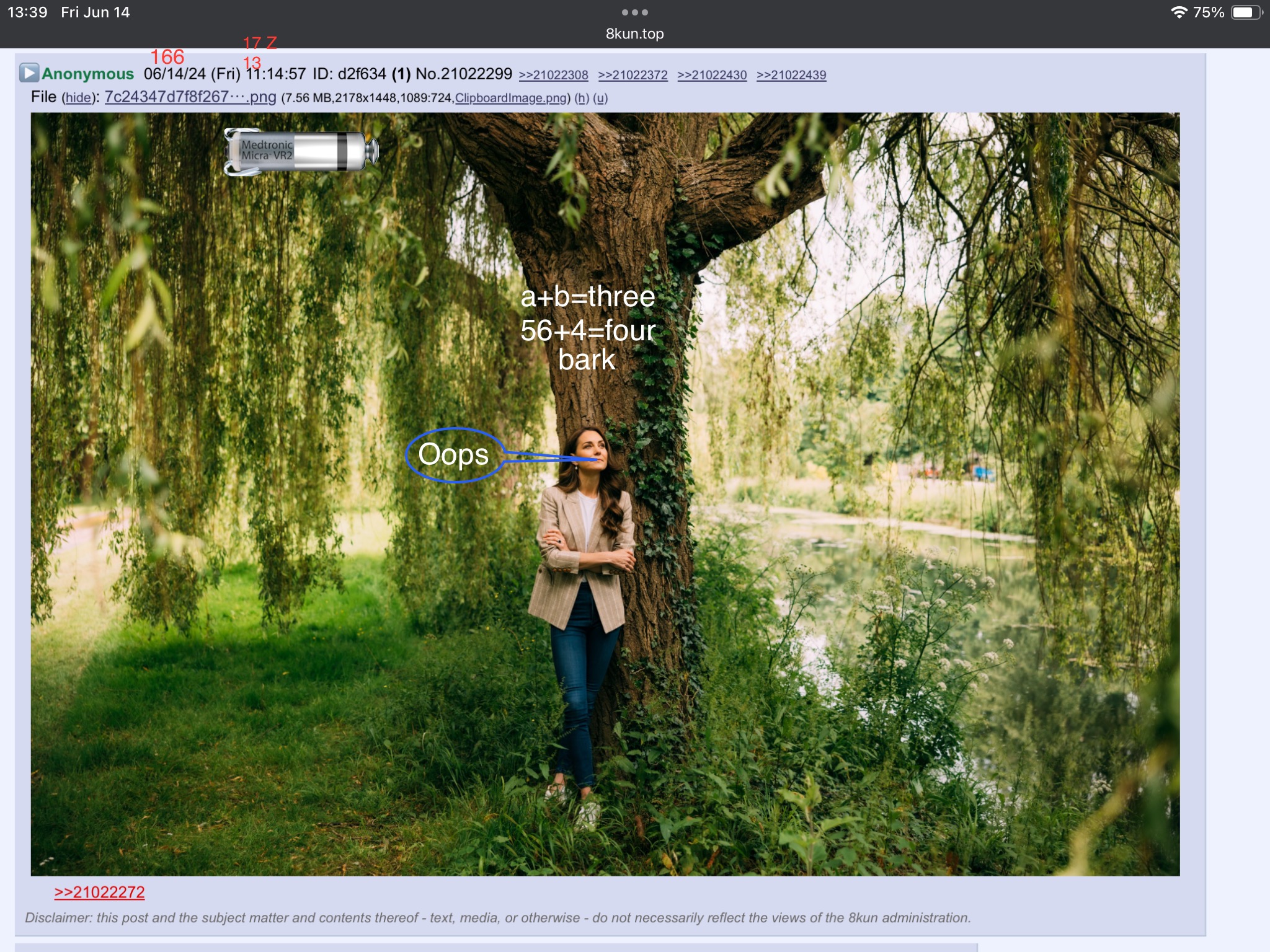Image resolution: width=1270 pixels, height=952 pixels.
Task: Click the file size and dimensions info
Action: tap(367, 98)
